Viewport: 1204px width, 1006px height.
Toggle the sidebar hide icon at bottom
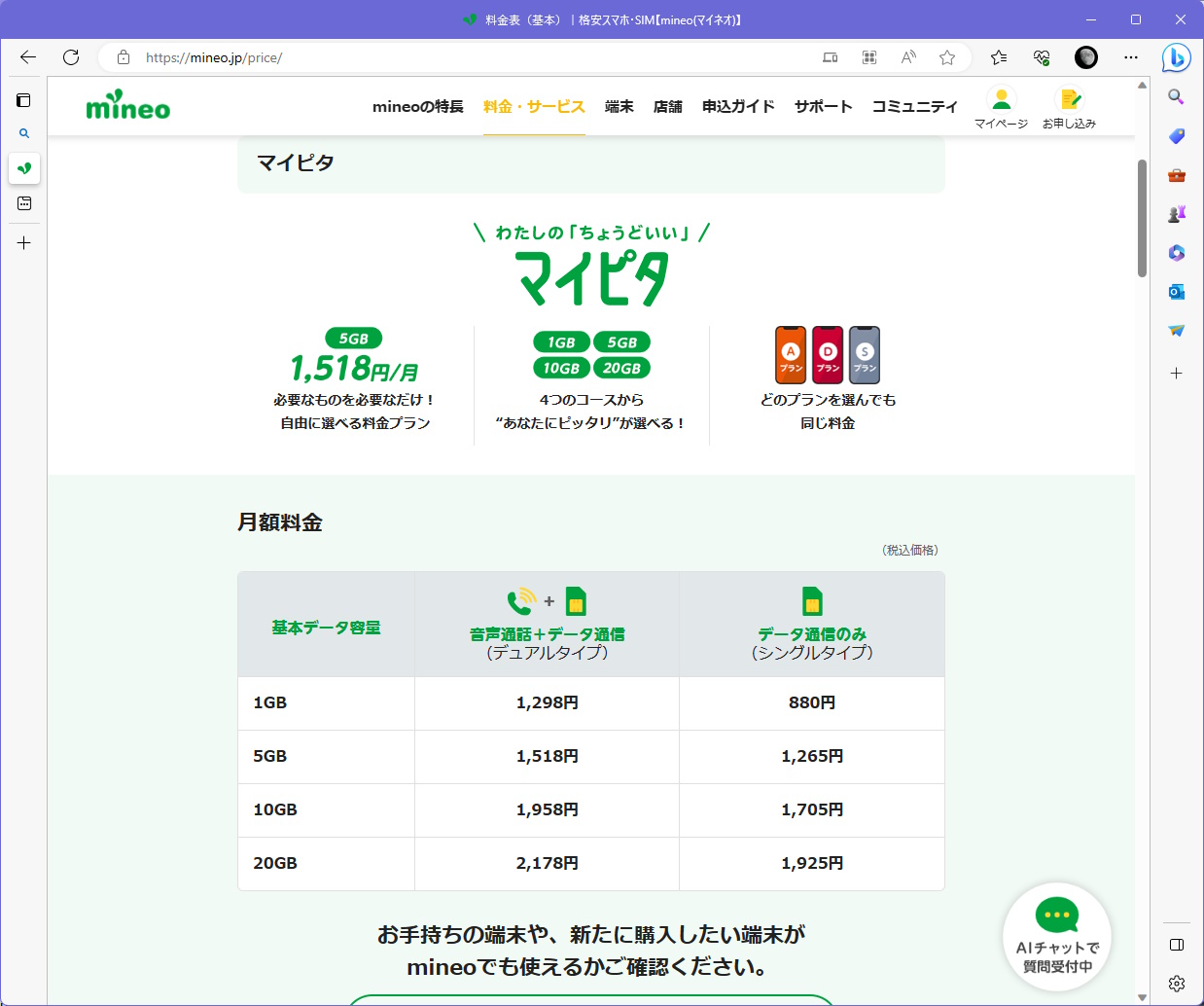click(1177, 945)
